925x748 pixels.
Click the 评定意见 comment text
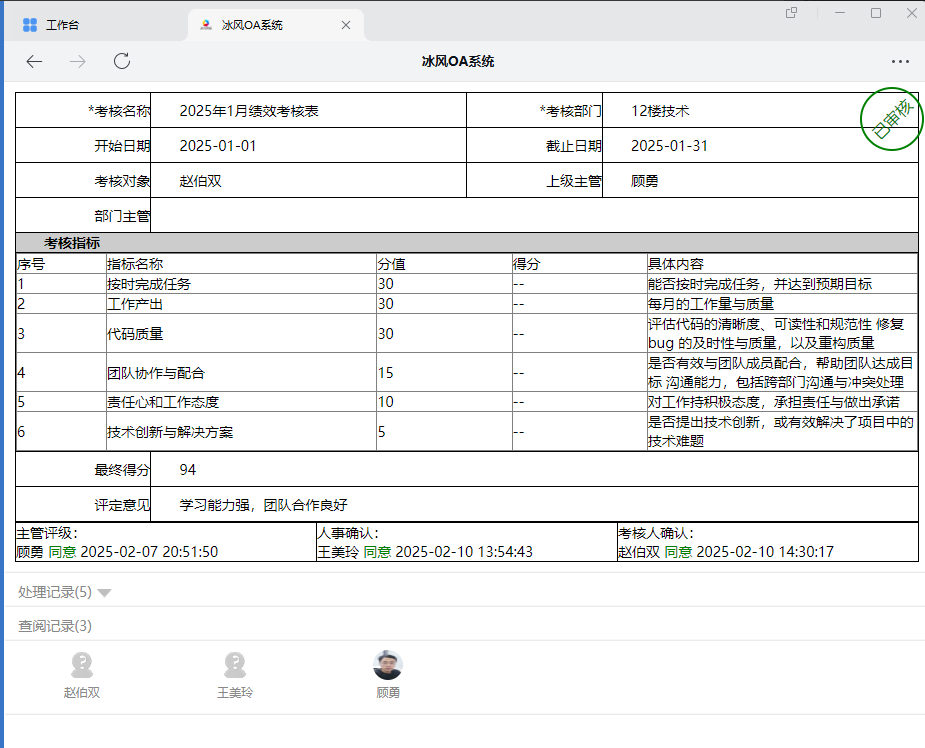(263, 505)
